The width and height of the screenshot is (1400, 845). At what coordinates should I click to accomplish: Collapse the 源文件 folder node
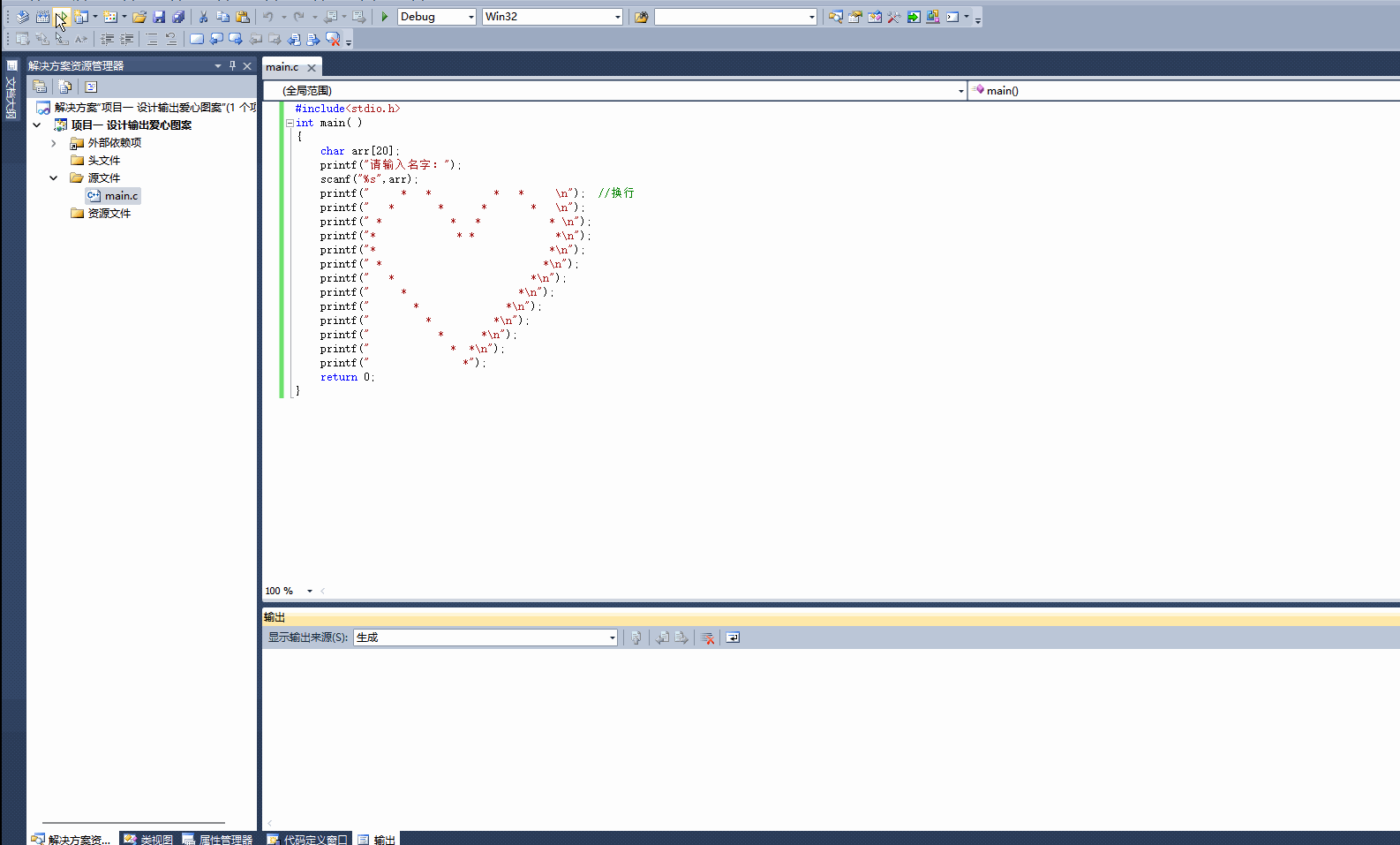click(x=54, y=178)
